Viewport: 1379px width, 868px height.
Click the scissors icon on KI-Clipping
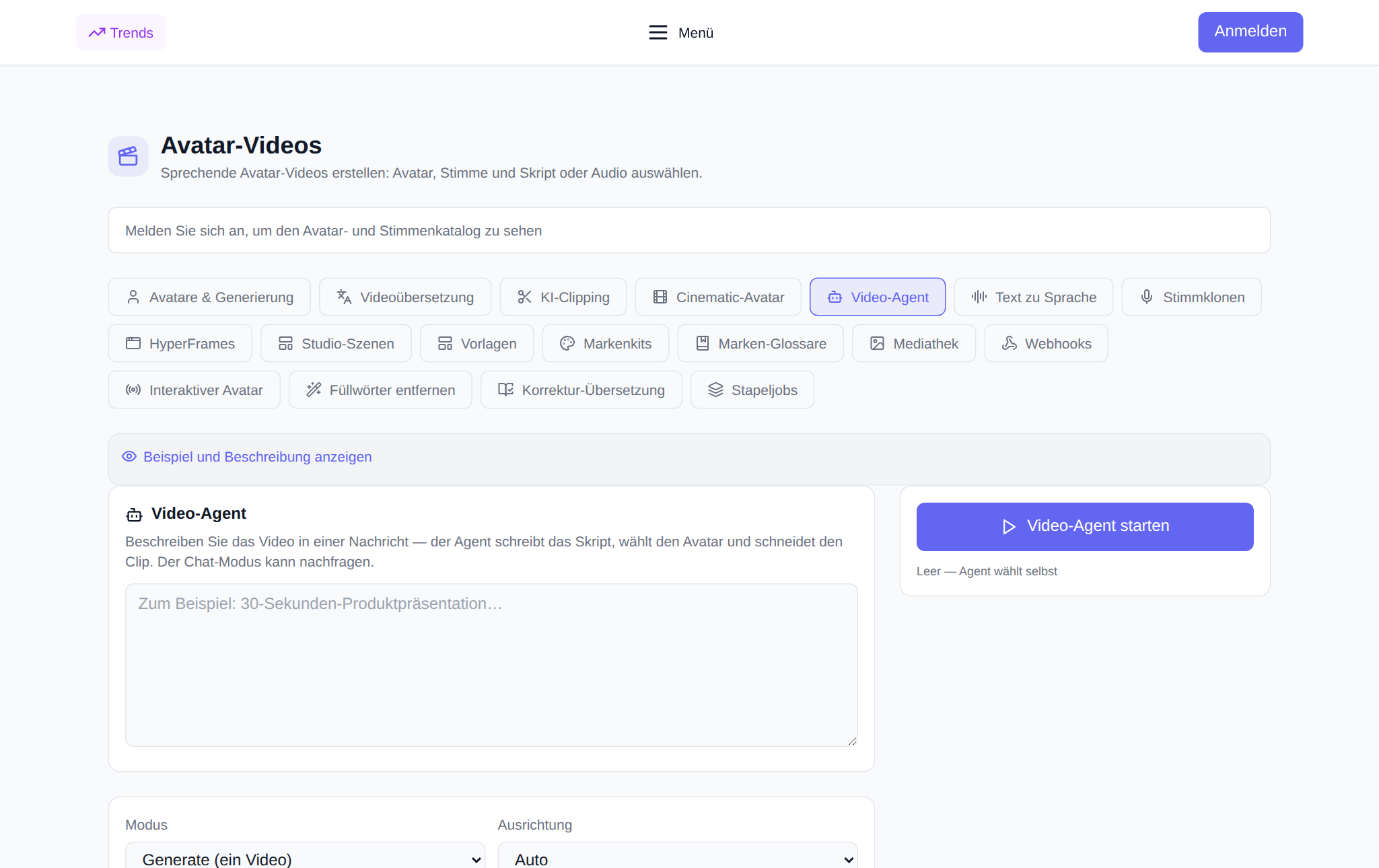[524, 297]
